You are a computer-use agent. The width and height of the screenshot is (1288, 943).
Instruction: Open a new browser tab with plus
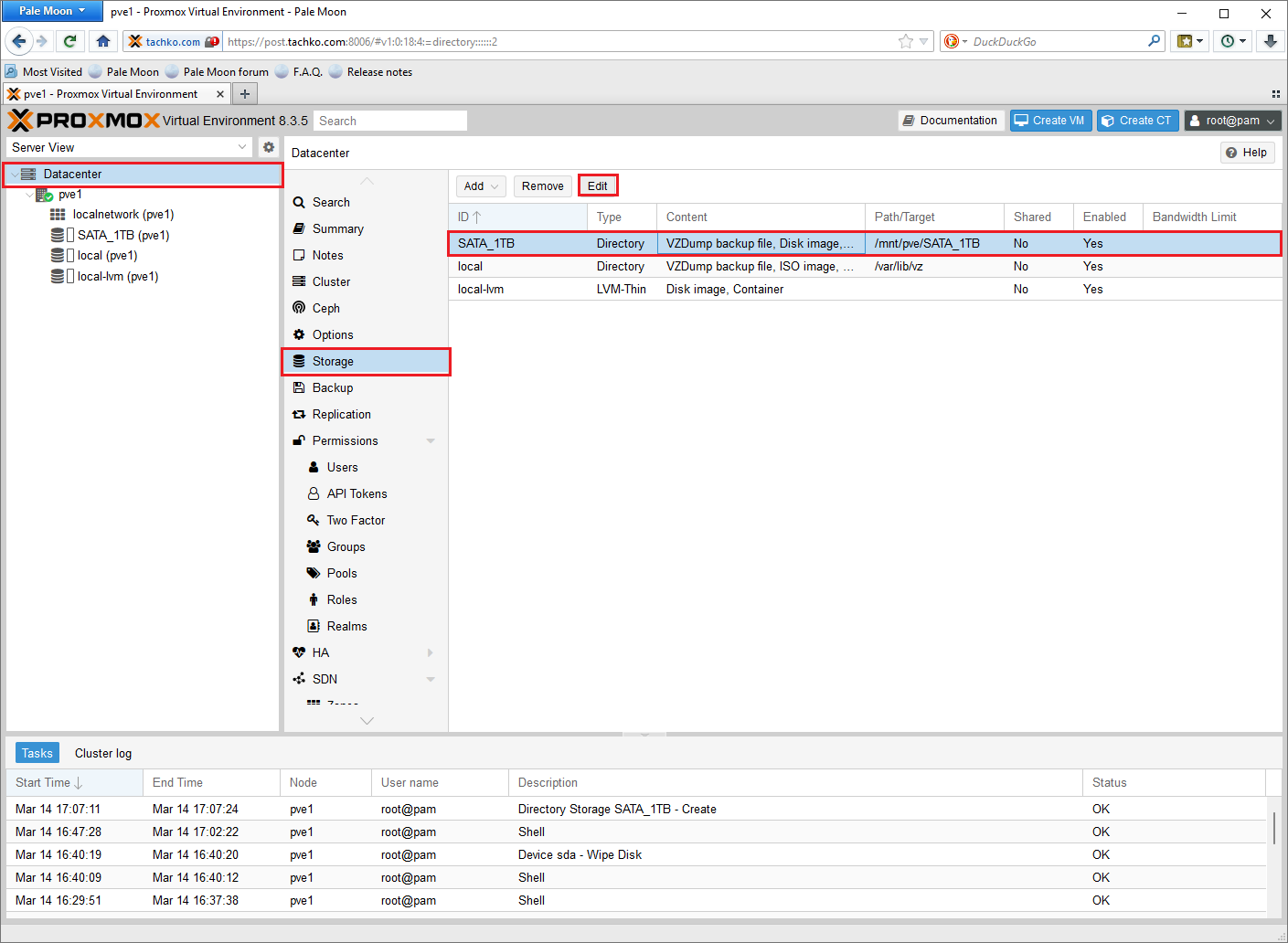tap(245, 93)
